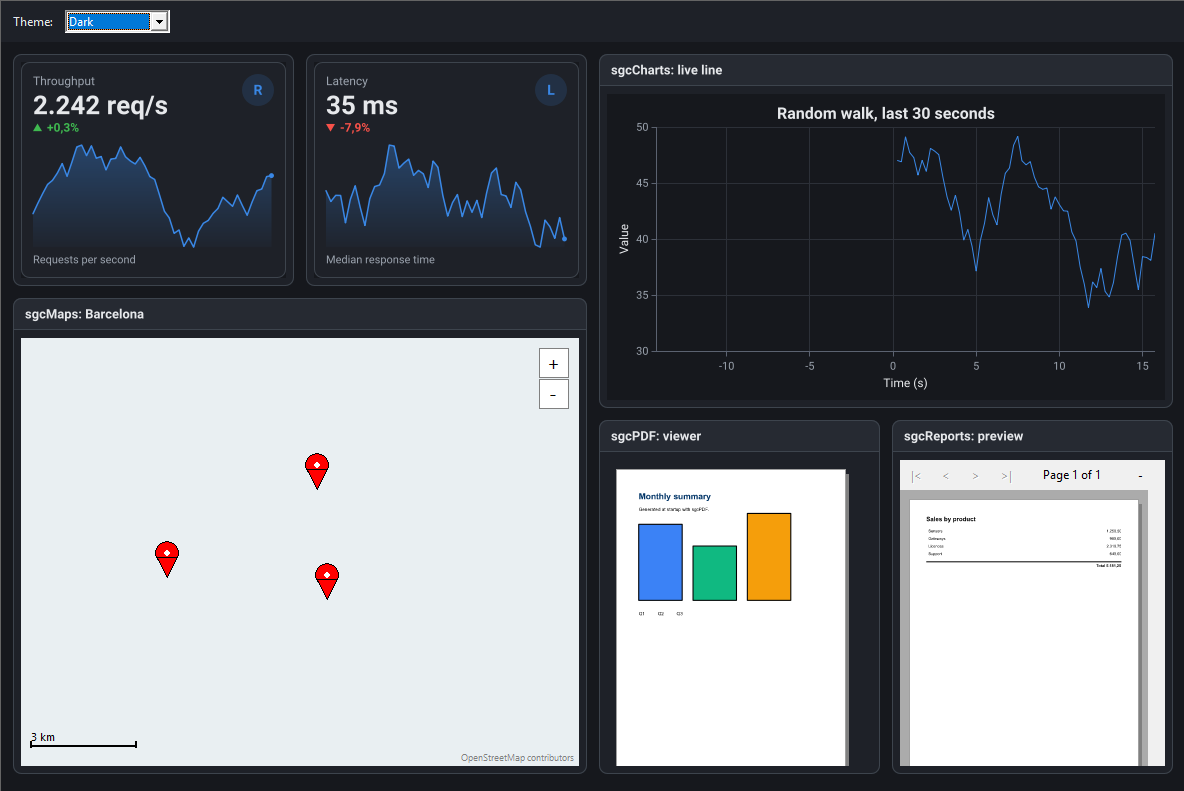Image resolution: width=1184 pixels, height=791 pixels.
Task: Click the green bar in PDF chart
Action: tap(714, 574)
